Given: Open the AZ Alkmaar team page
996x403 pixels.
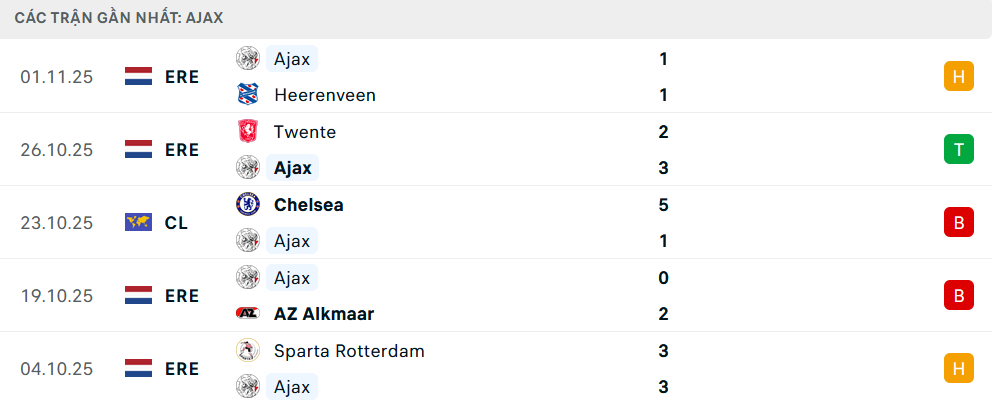Looking at the screenshot, I should point(323,314).
